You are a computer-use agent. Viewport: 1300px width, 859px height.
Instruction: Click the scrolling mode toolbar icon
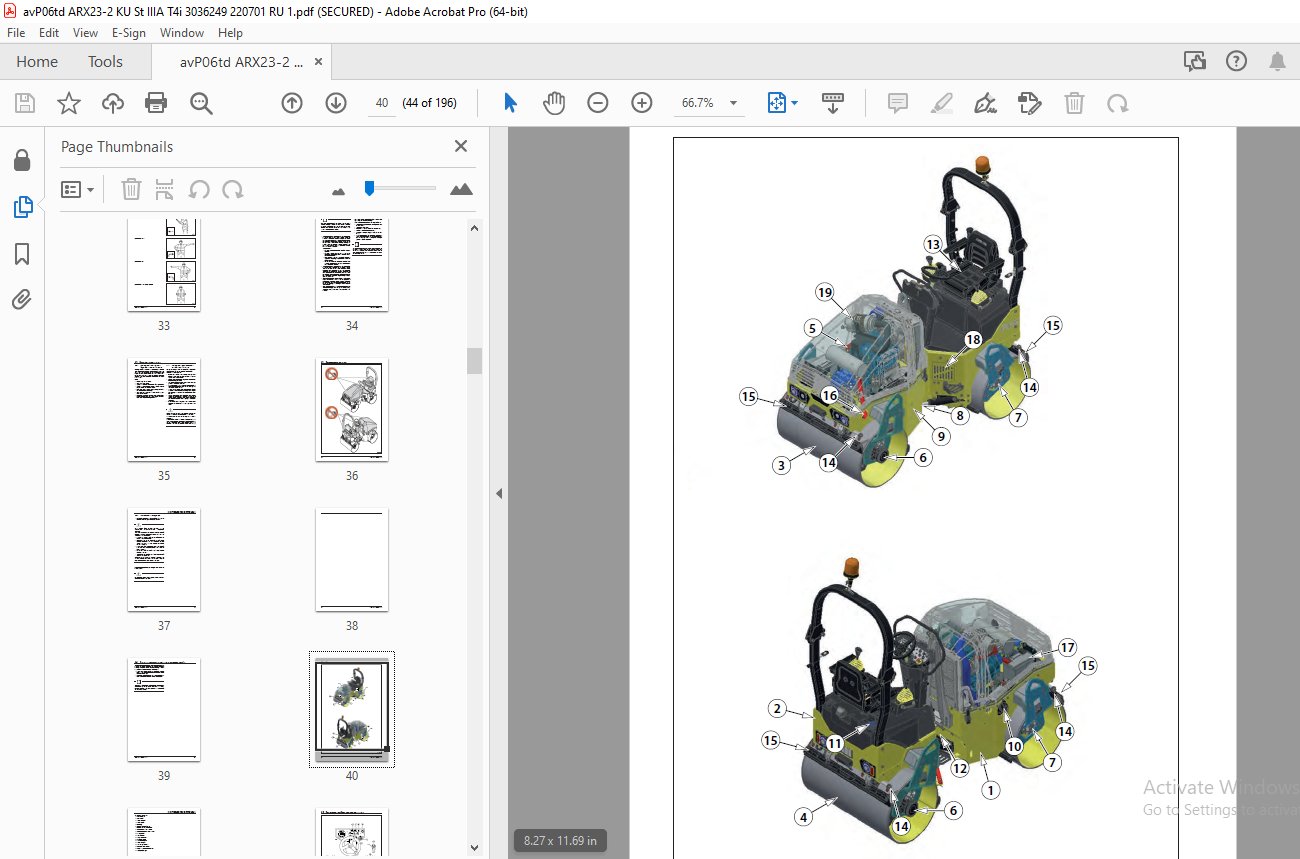(x=833, y=103)
